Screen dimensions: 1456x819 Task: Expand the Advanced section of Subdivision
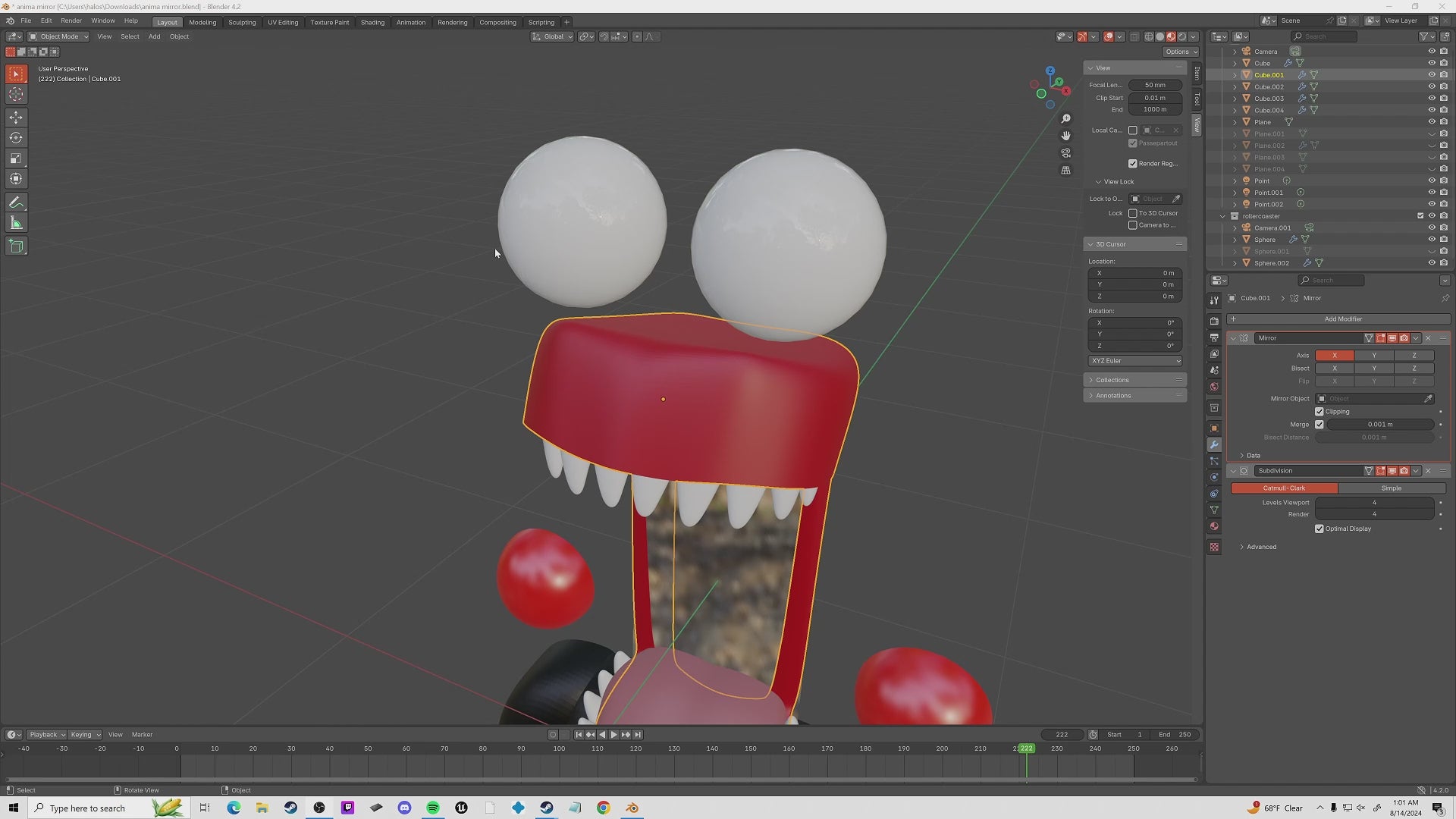[x=1261, y=547]
